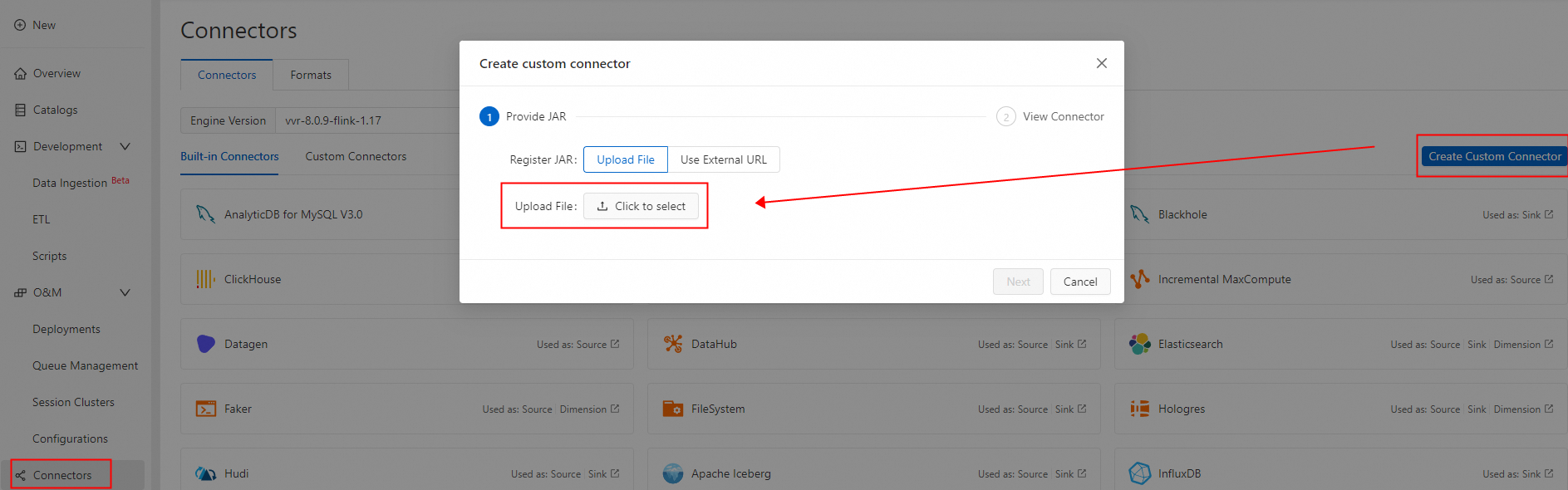Open external link icon on Hudi card
Screen dimensions: 1568x490
(615, 473)
